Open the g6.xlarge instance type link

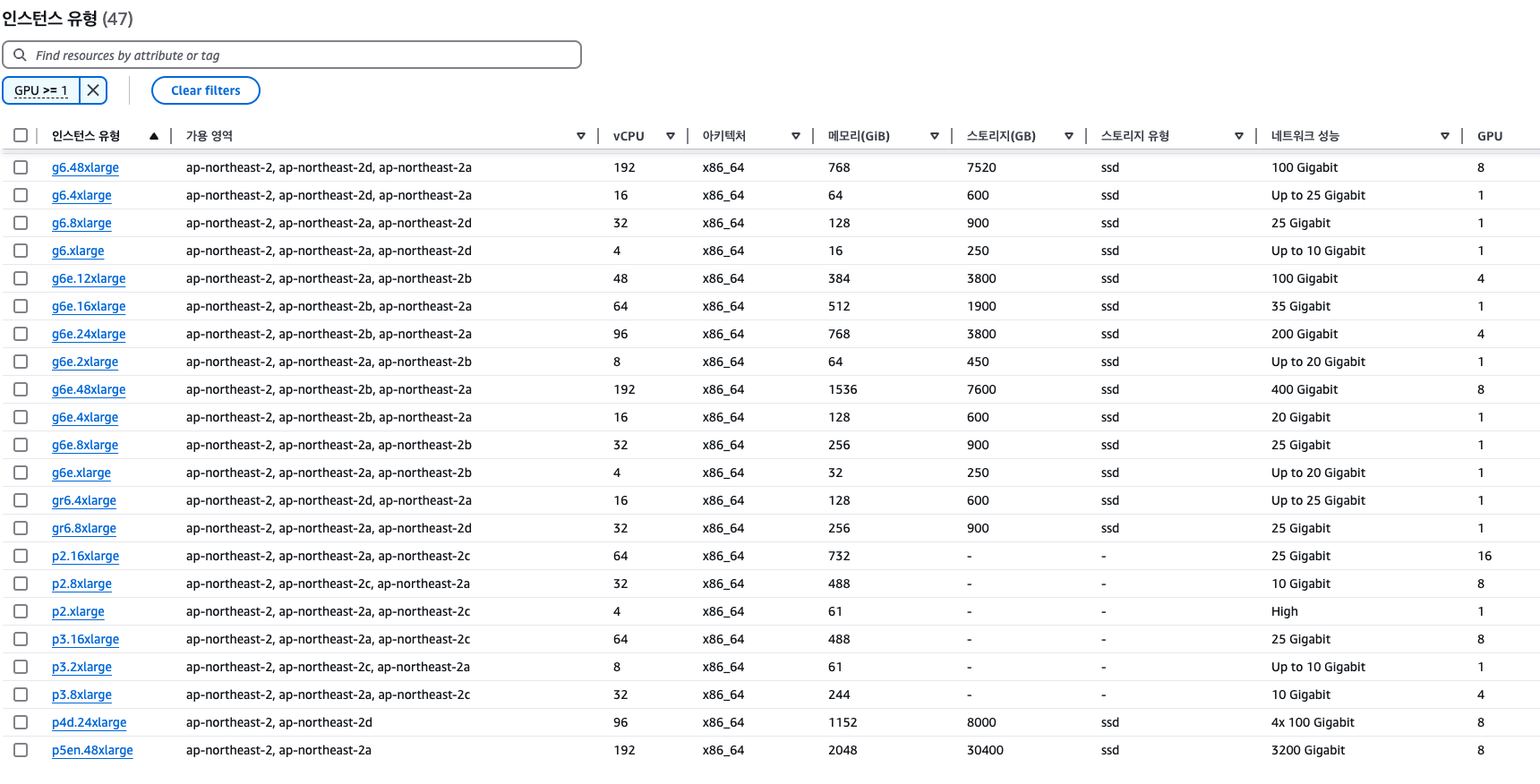[78, 251]
